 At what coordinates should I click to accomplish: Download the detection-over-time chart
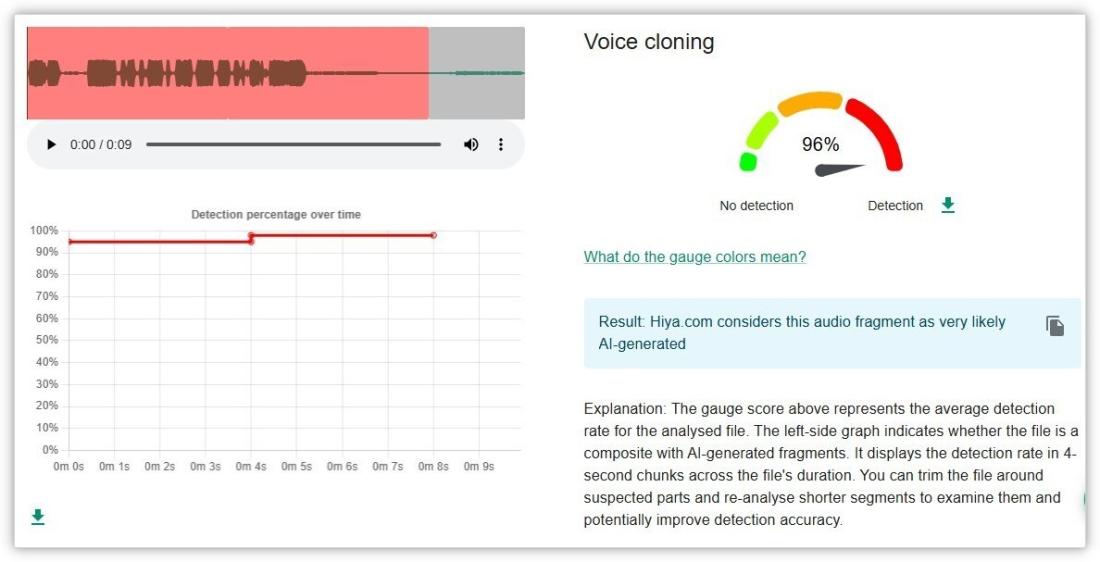click(x=38, y=517)
